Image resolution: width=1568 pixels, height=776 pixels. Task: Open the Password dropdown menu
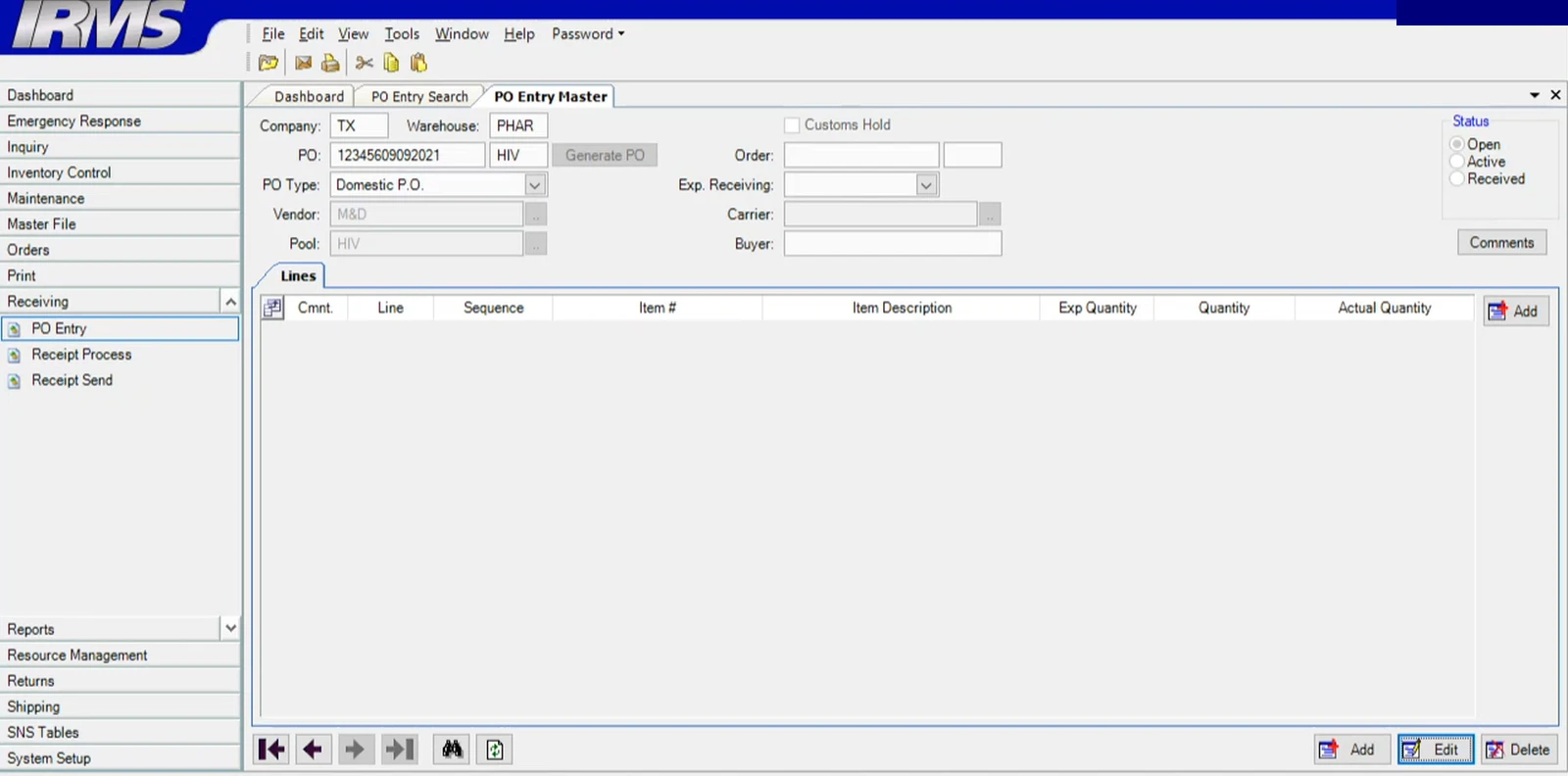coord(588,34)
